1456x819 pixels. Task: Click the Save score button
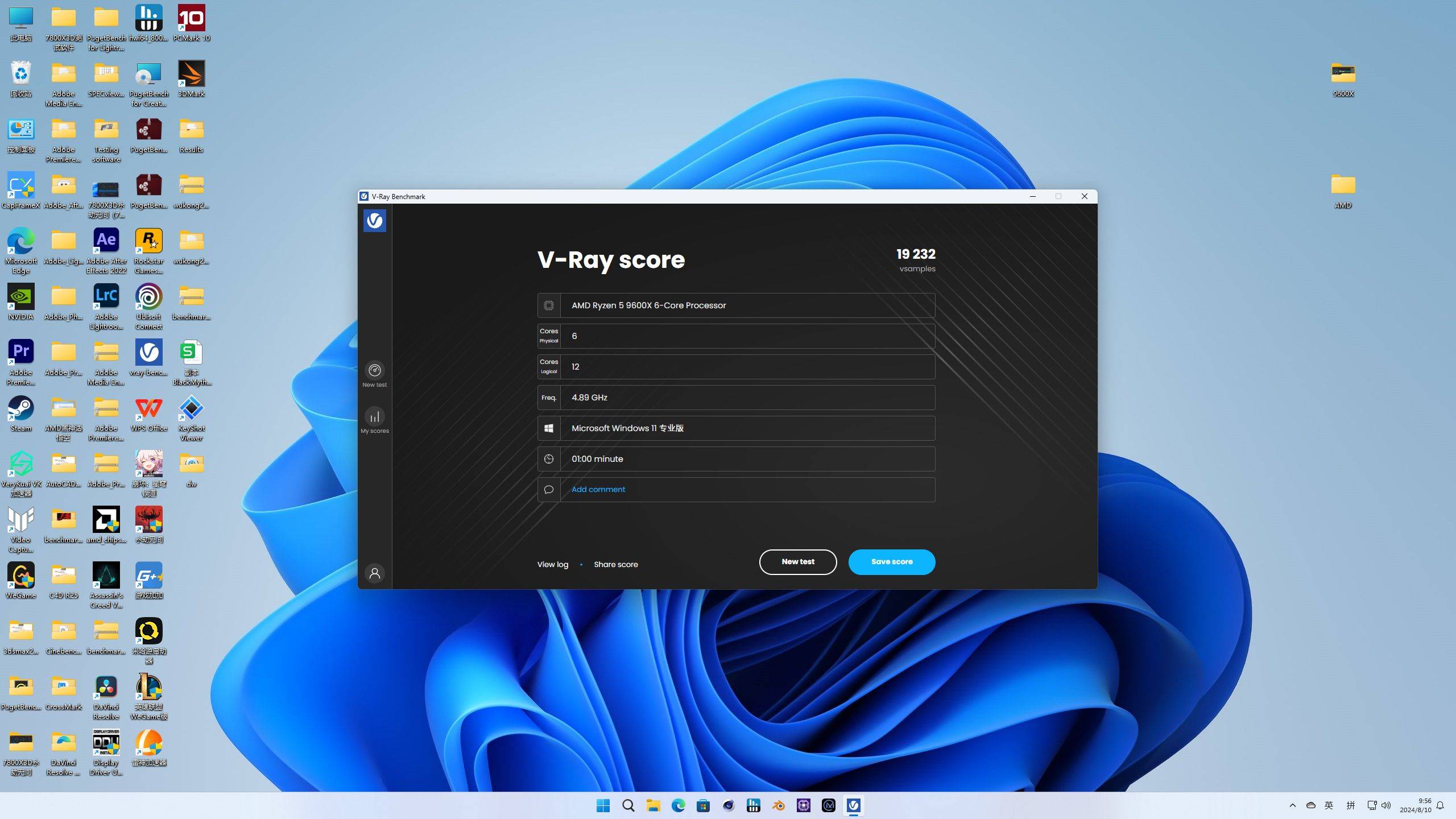click(891, 562)
